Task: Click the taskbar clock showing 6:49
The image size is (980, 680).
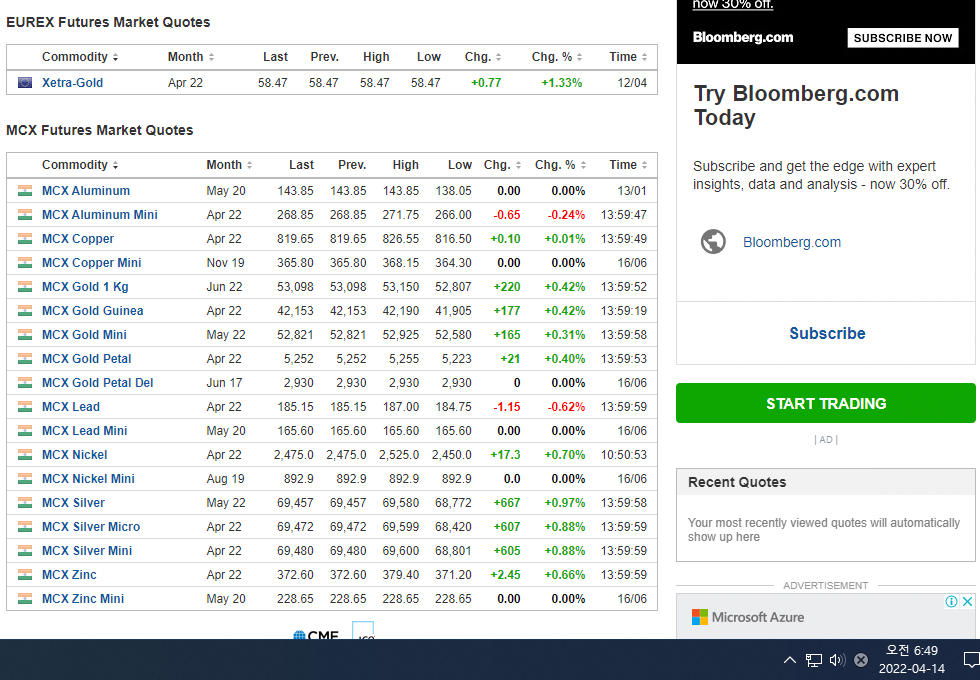Action: (x=912, y=659)
